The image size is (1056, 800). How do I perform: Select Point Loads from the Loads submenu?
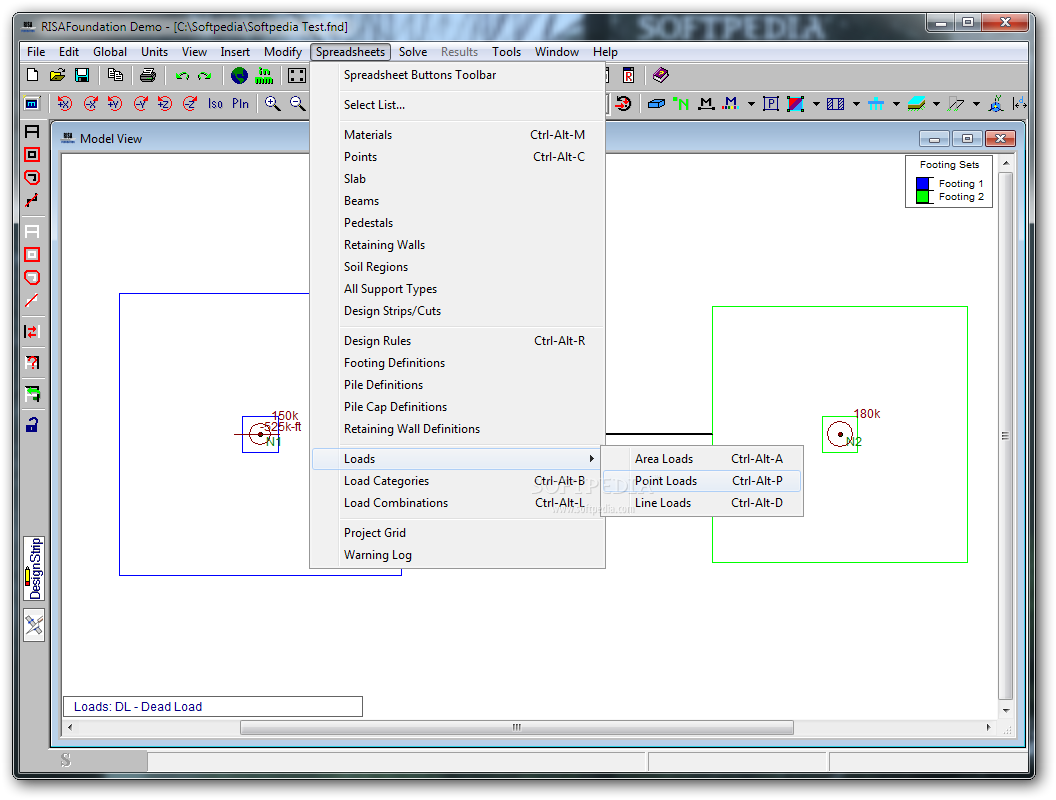(702, 481)
